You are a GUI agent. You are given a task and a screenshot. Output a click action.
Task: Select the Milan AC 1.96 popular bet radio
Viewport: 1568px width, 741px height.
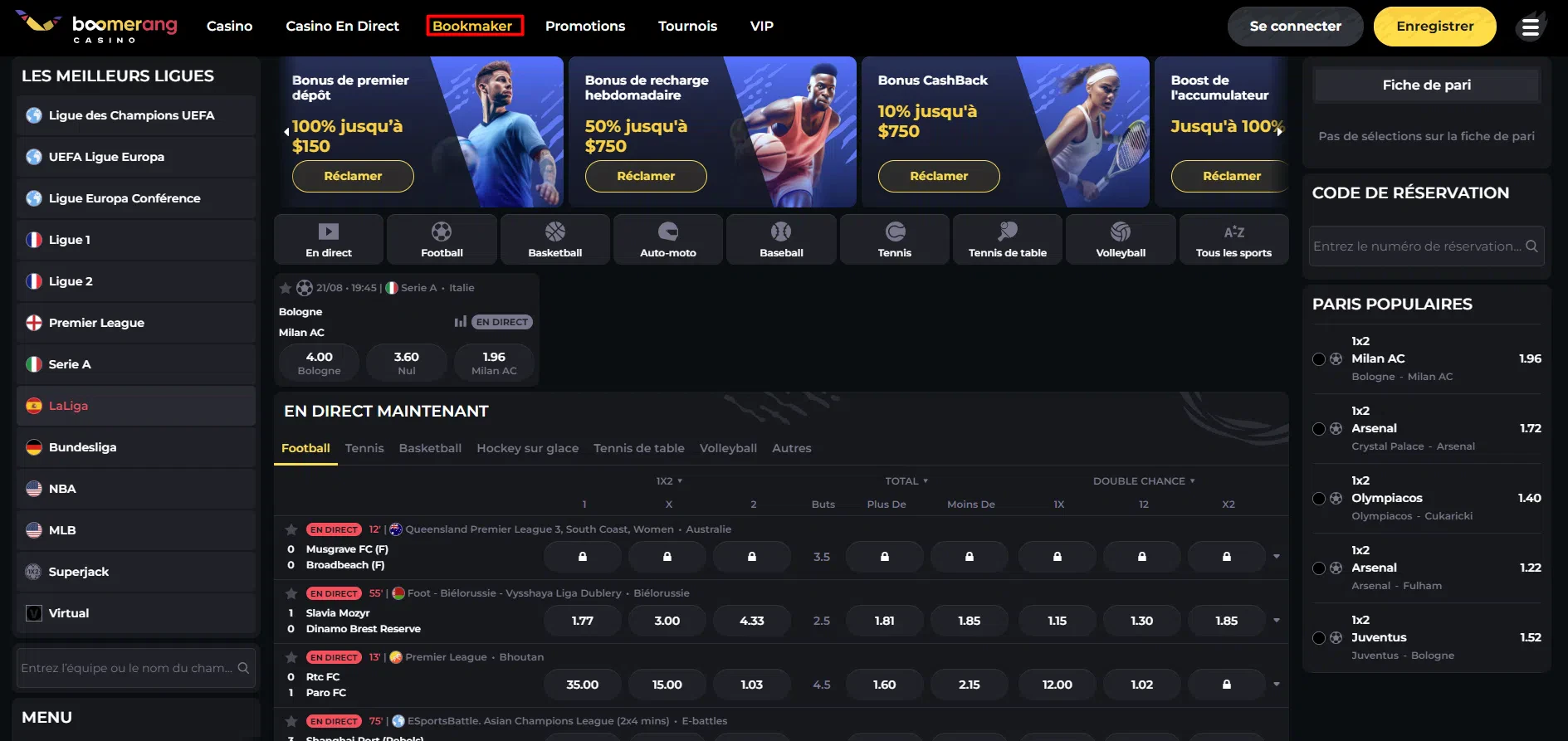[x=1319, y=359]
